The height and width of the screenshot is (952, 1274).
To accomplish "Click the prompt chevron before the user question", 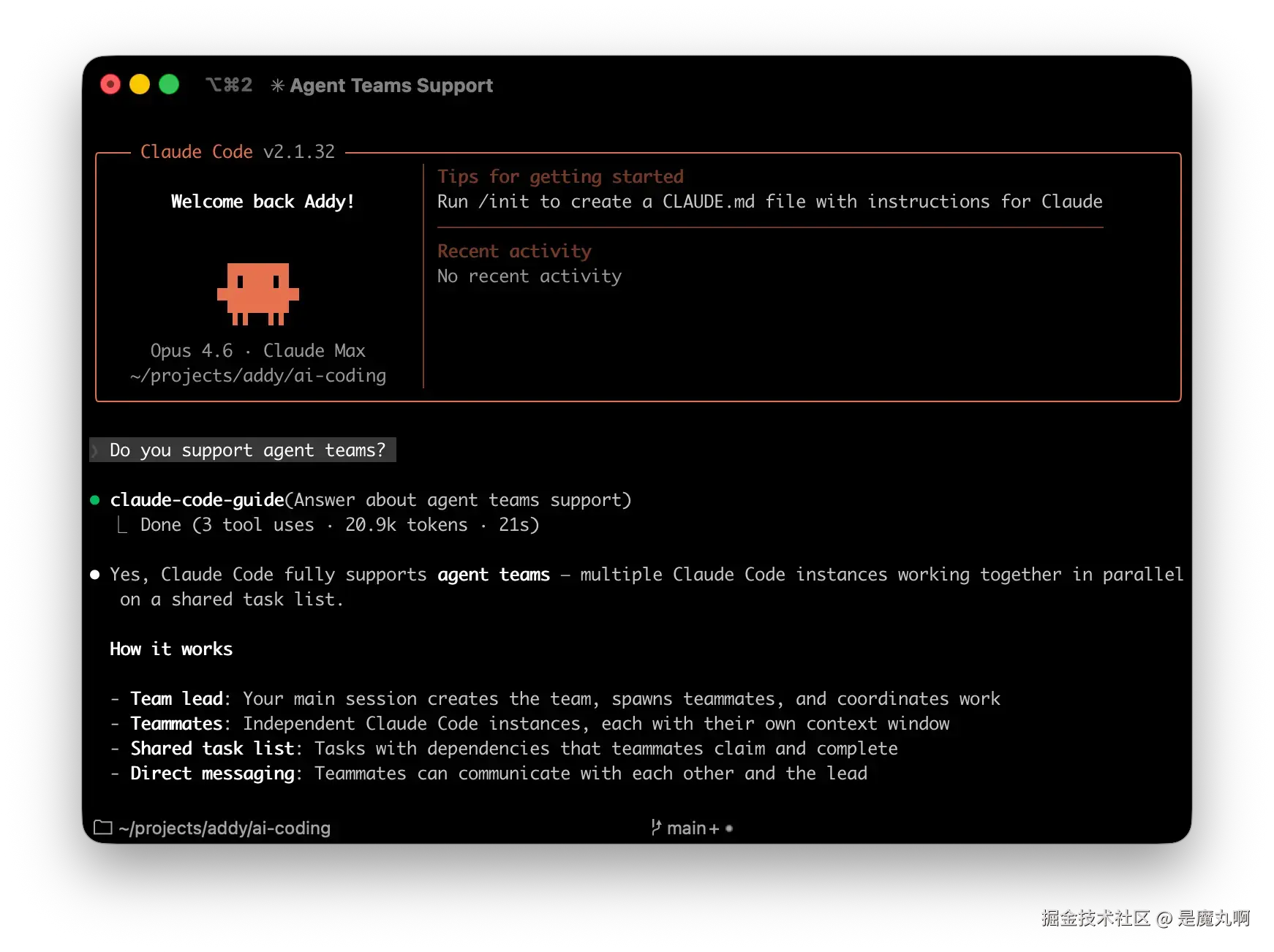I will tap(95, 450).
